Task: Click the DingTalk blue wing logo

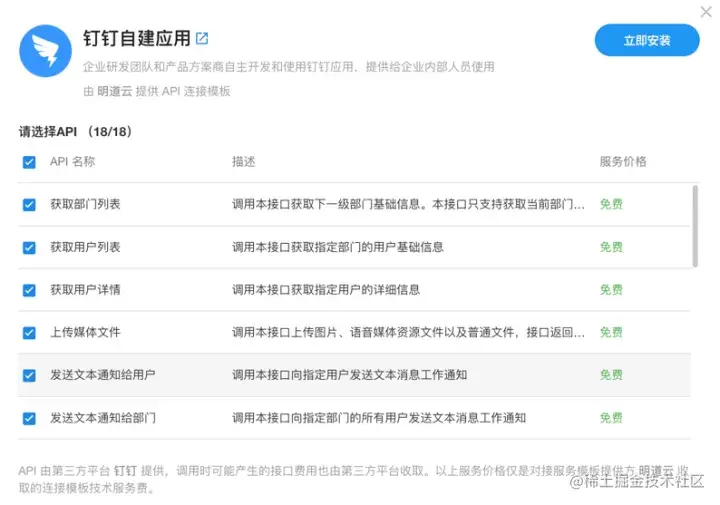Action: [45, 51]
